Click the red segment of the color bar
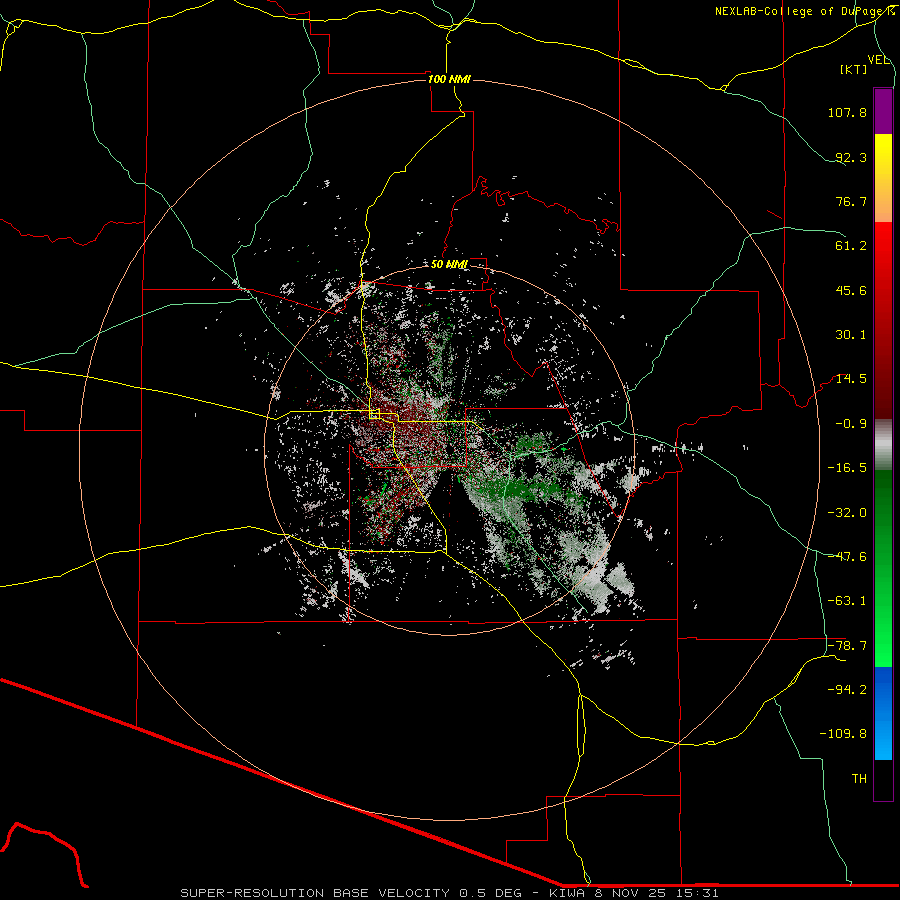Image resolution: width=900 pixels, height=900 pixels. 883,320
